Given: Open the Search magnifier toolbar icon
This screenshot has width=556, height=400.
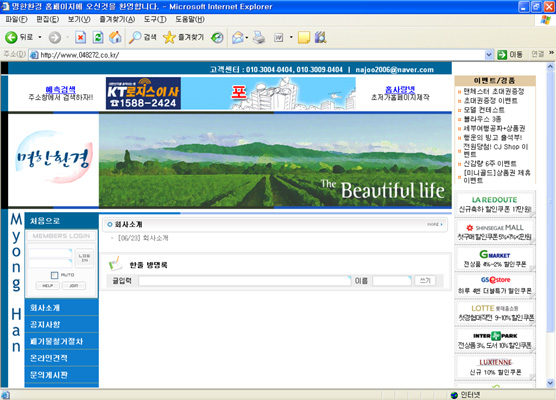Looking at the screenshot, I should point(135,37).
